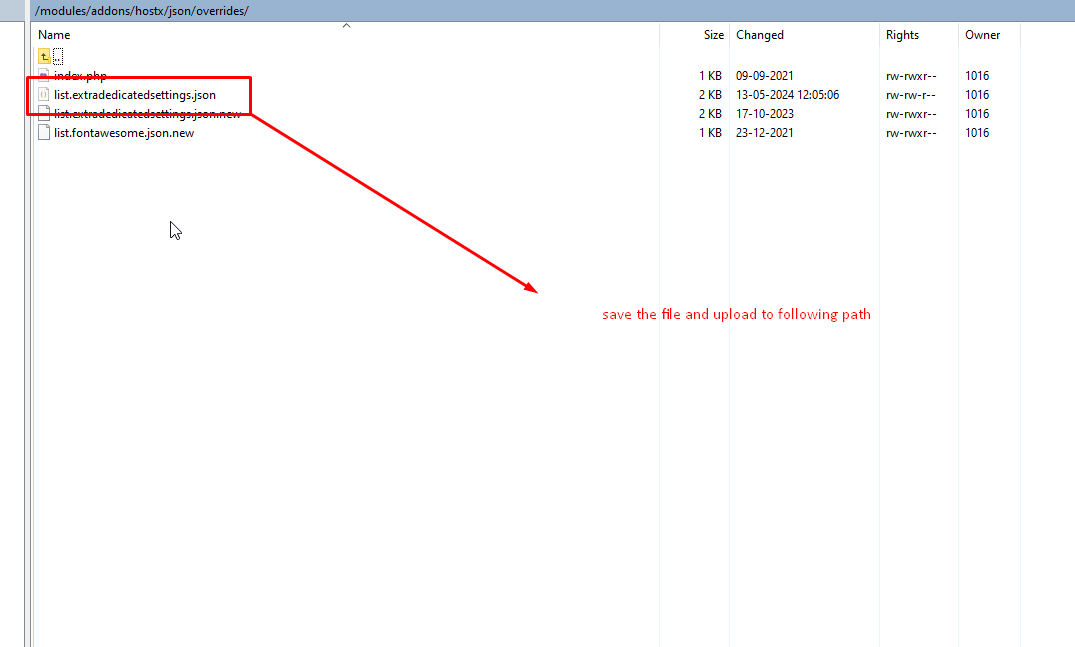This screenshot has width=1075, height=647.
Task: Click the 13-05-2024 12:05:06 changed date
Action: [x=787, y=95]
